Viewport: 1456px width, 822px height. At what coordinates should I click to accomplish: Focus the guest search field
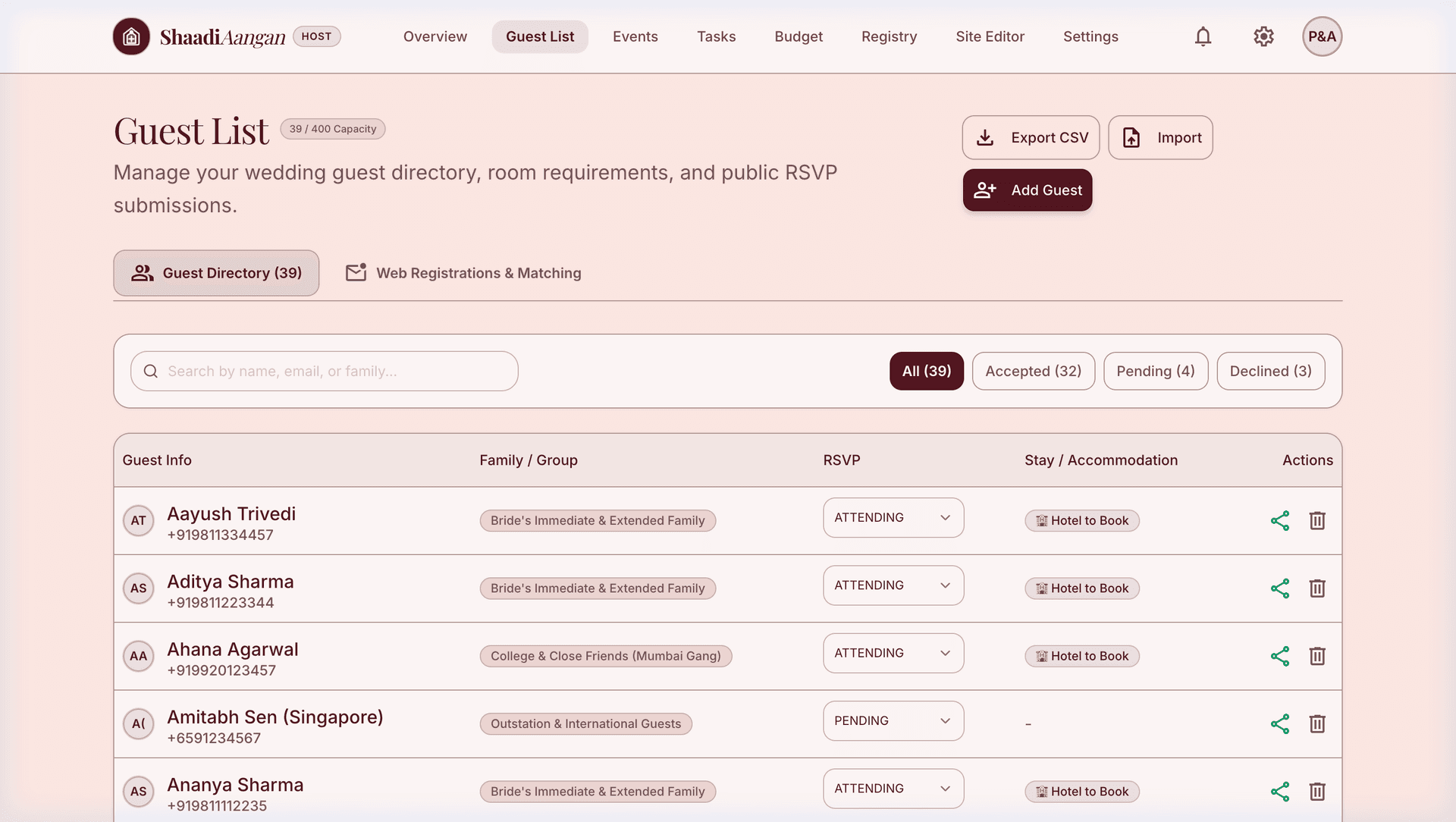coord(325,371)
